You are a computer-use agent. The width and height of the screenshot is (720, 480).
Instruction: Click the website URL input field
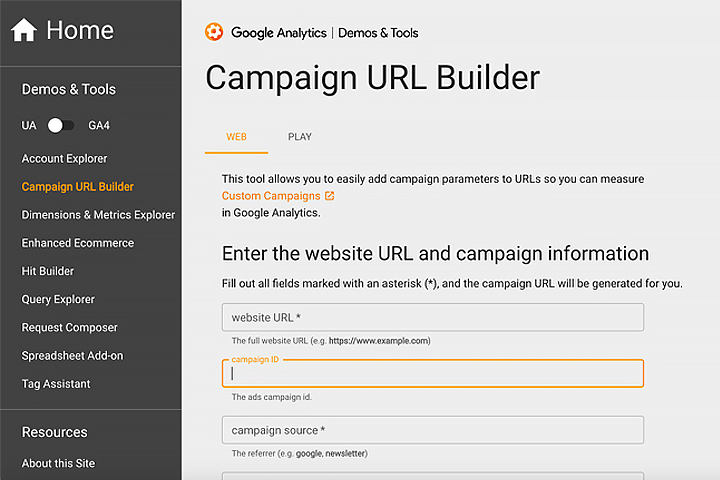(x=433, y=317)
